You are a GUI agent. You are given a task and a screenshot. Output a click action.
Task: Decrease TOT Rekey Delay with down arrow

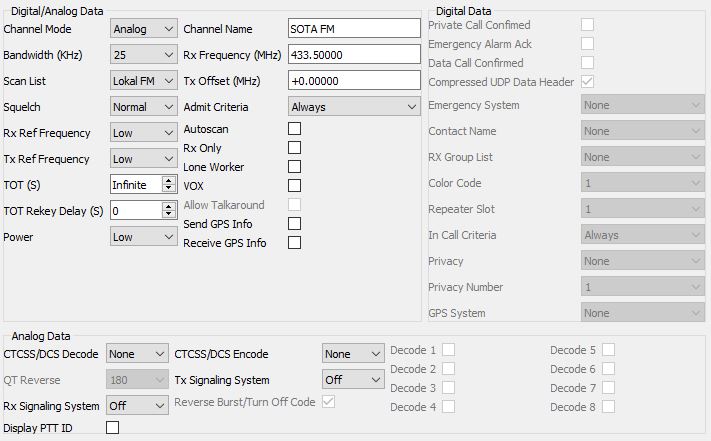tap(169, 214)
